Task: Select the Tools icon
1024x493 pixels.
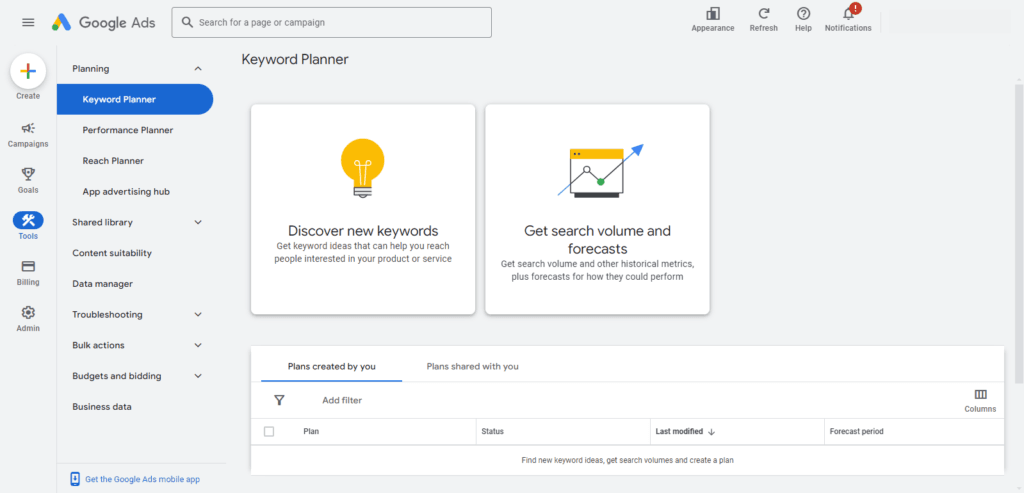Action: 28,220
